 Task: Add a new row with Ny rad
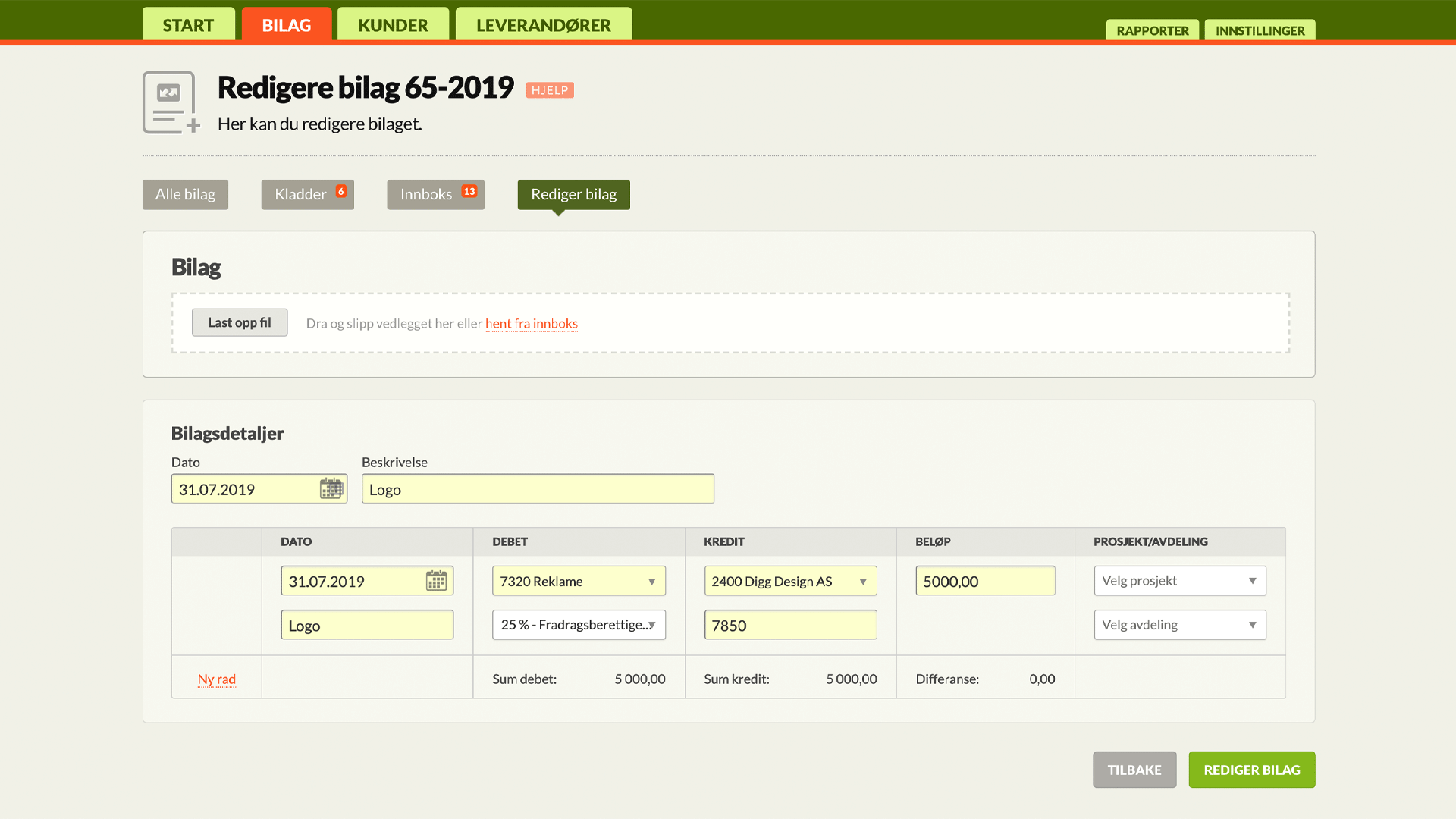[x=217, y=679]
